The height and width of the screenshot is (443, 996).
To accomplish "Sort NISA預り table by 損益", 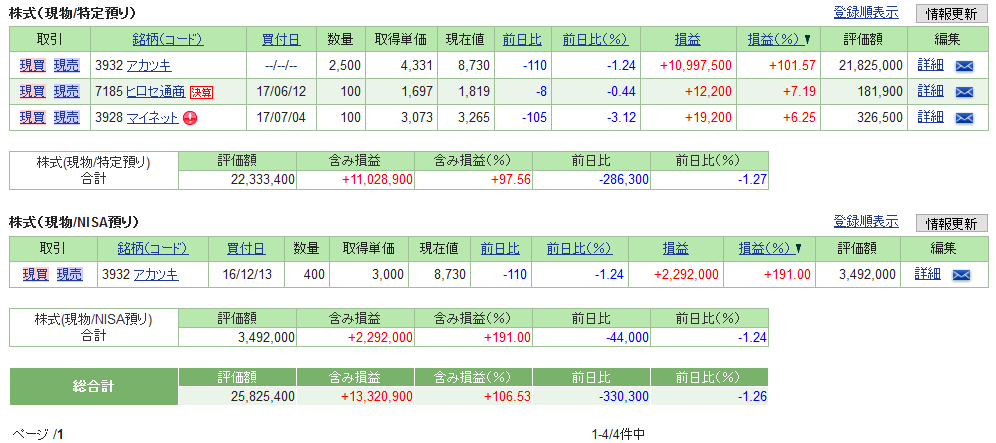I will click(675, 249).
